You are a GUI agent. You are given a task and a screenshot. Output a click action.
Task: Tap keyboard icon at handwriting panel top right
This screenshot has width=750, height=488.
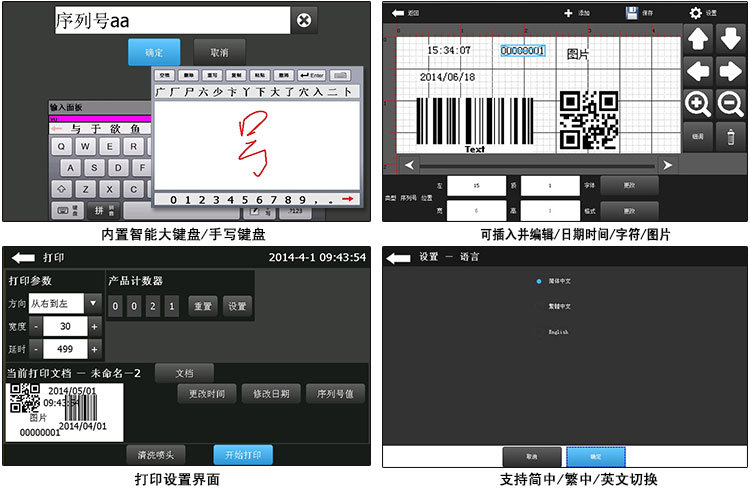pos(340,75)
